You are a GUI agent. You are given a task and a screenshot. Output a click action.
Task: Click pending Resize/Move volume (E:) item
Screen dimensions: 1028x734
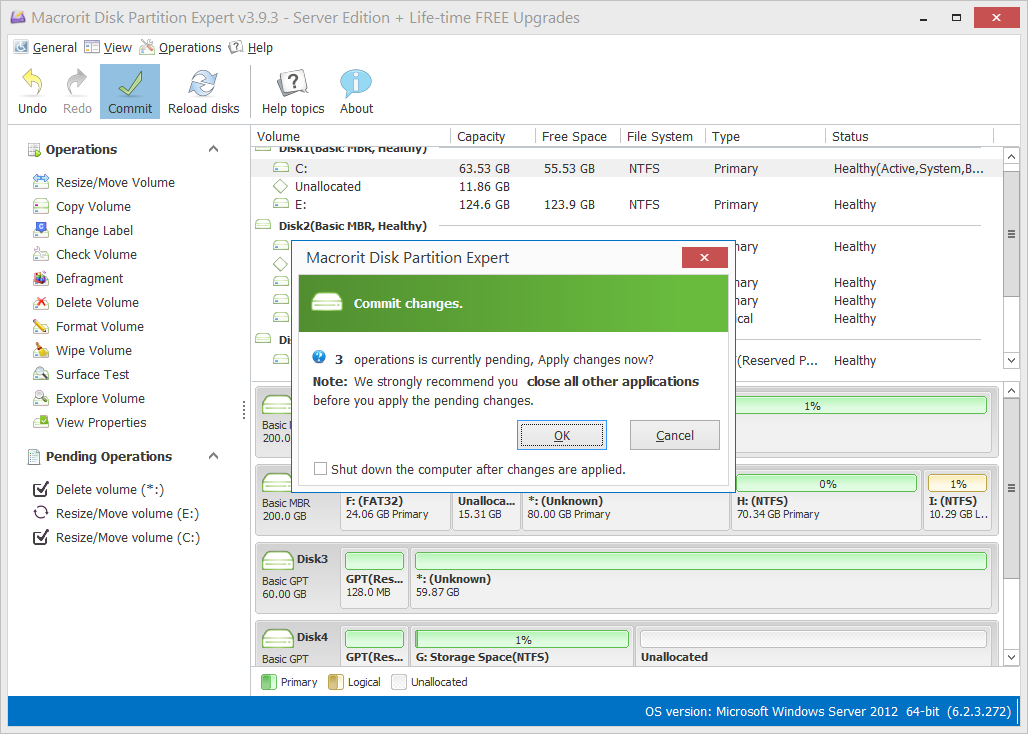116,513
